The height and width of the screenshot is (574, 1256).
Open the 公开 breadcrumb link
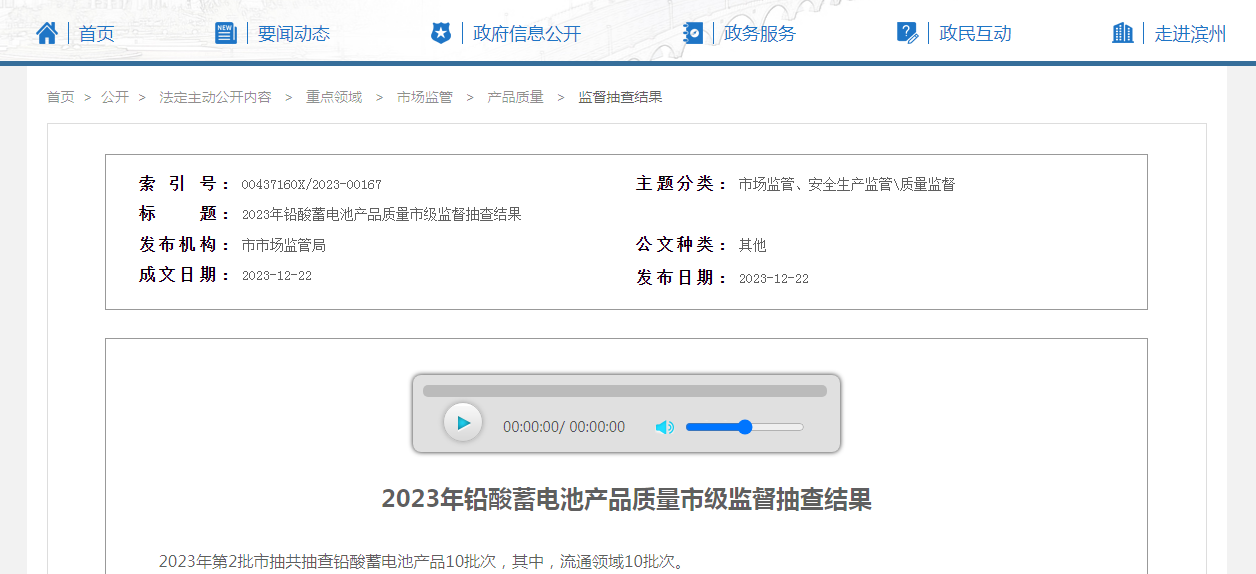click(115, 97)
